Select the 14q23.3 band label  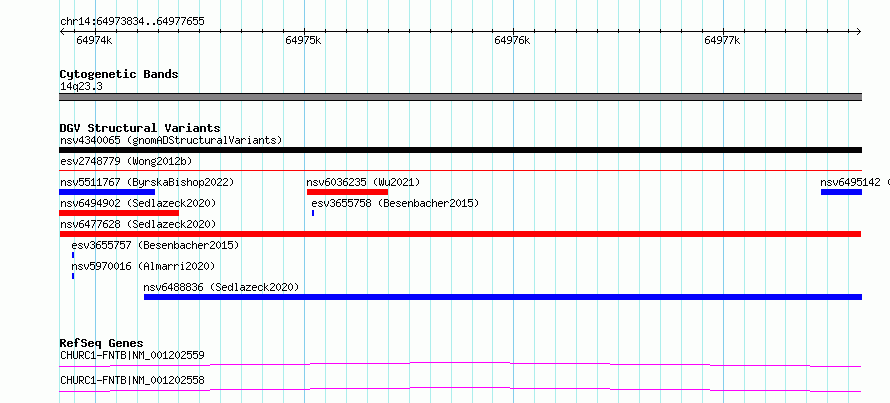81,87
